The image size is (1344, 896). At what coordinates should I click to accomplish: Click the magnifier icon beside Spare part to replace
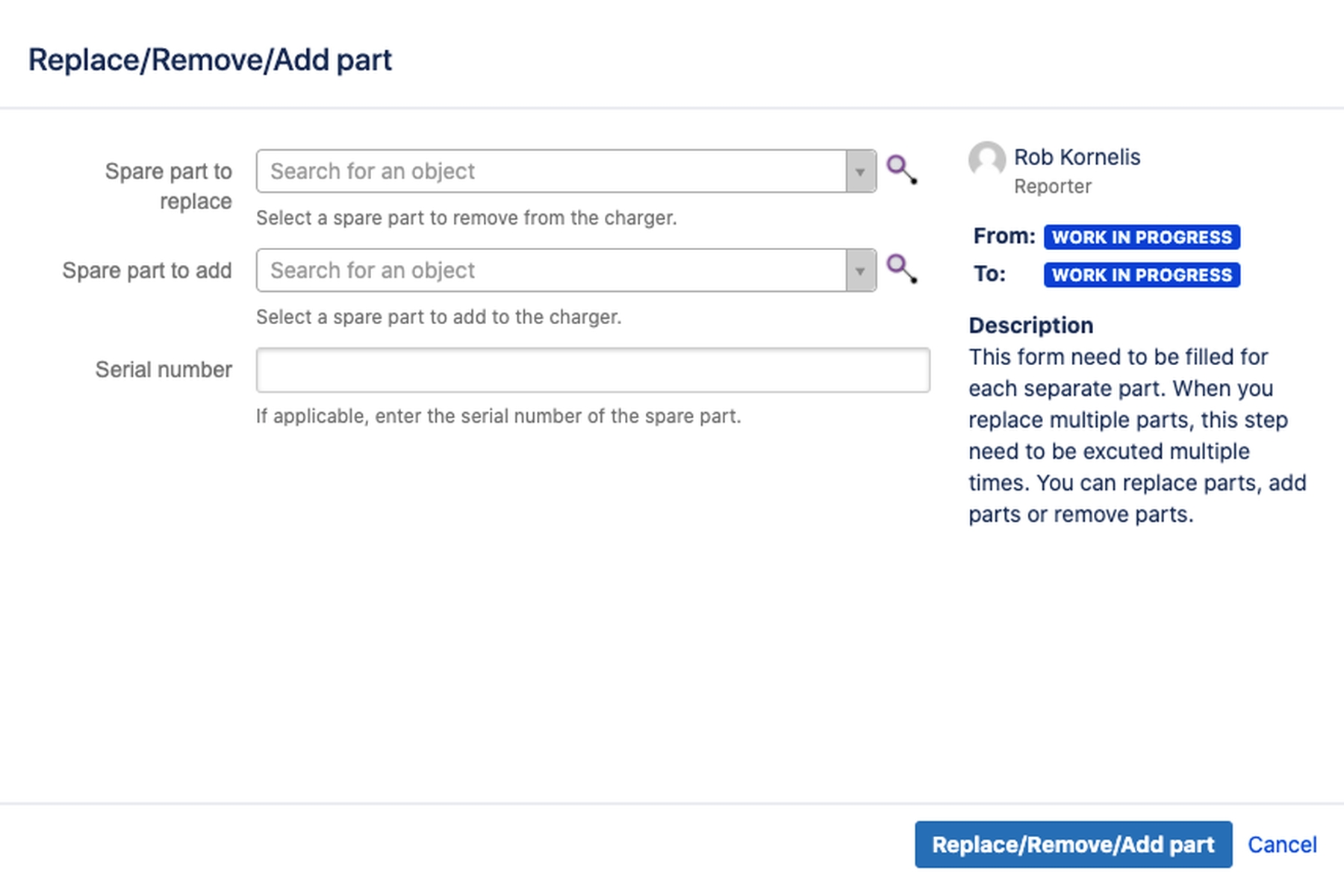click(901, 170)
